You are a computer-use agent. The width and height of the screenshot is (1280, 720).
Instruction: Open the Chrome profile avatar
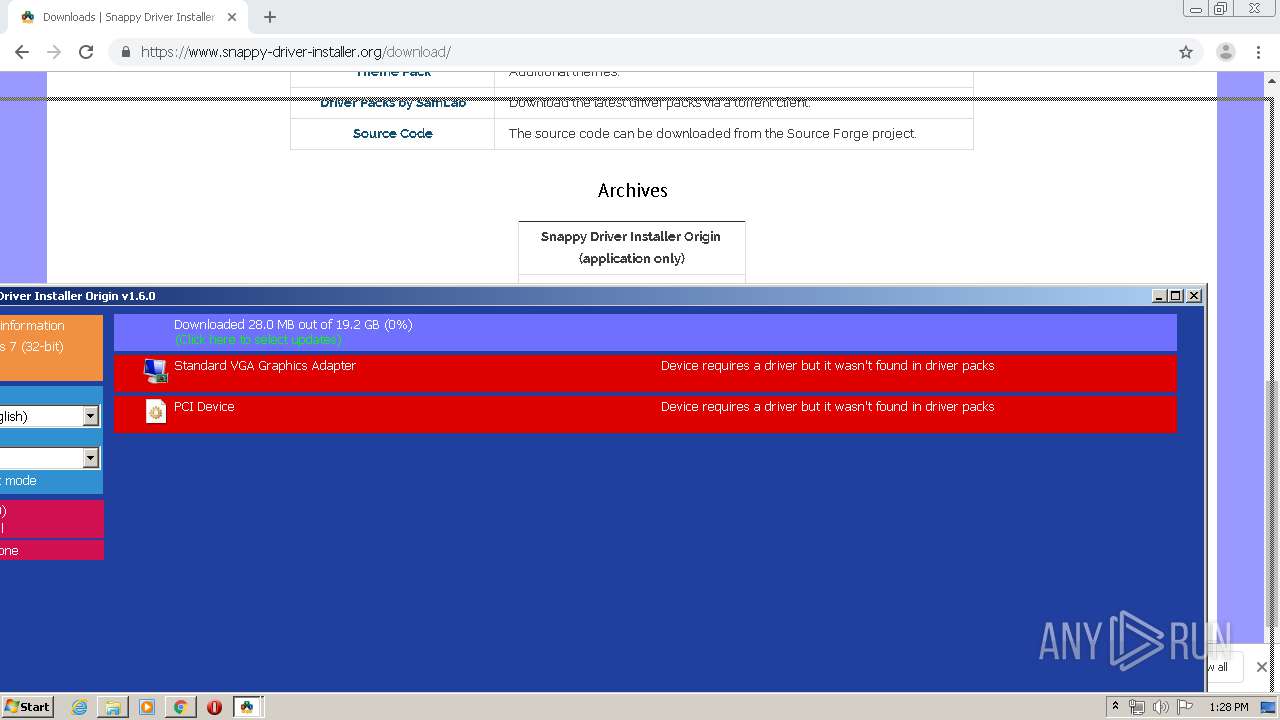[1225, 52]
